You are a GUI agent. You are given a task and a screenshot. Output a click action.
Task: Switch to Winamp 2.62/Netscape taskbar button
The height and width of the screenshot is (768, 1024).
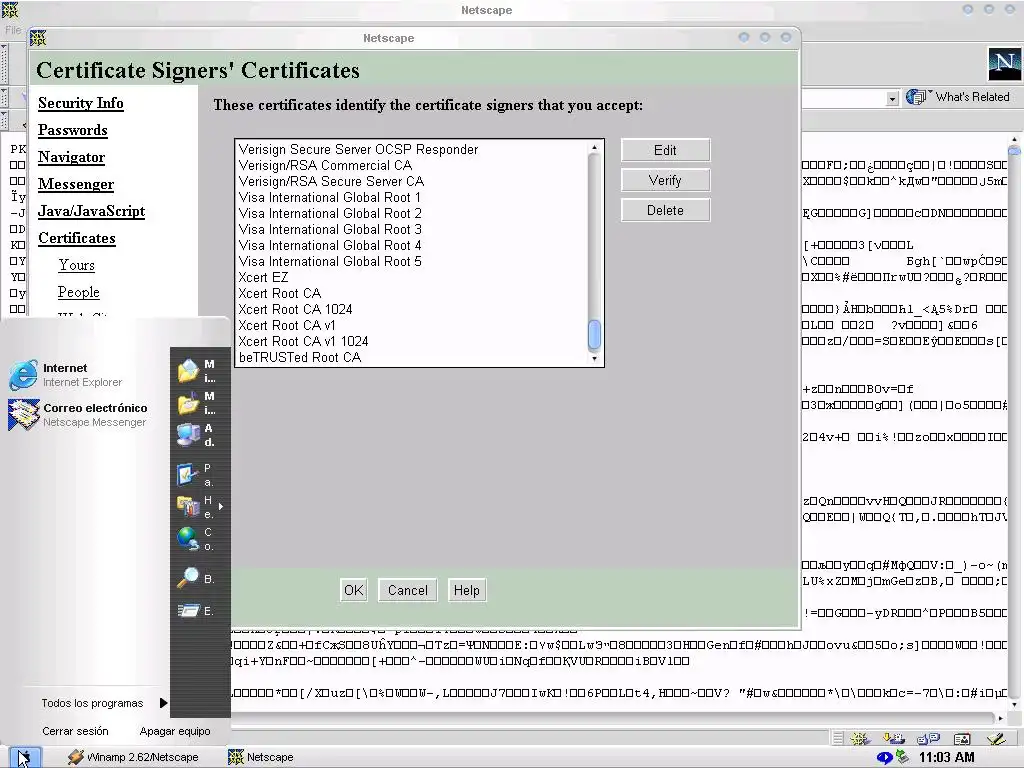pyautogui.click(x=134, y=758)
